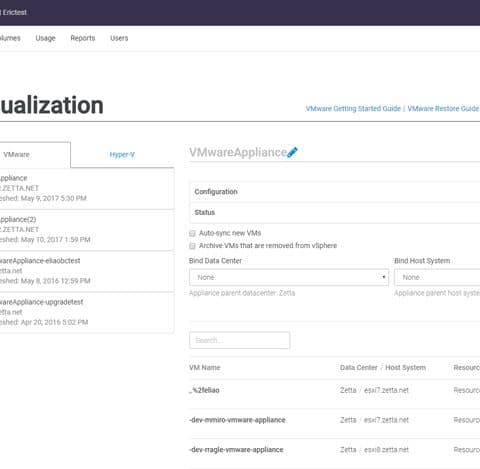Screen dimensions: 480x469
Task: Open the VMware Getting Started Guide link
Action: pos(353,109)
